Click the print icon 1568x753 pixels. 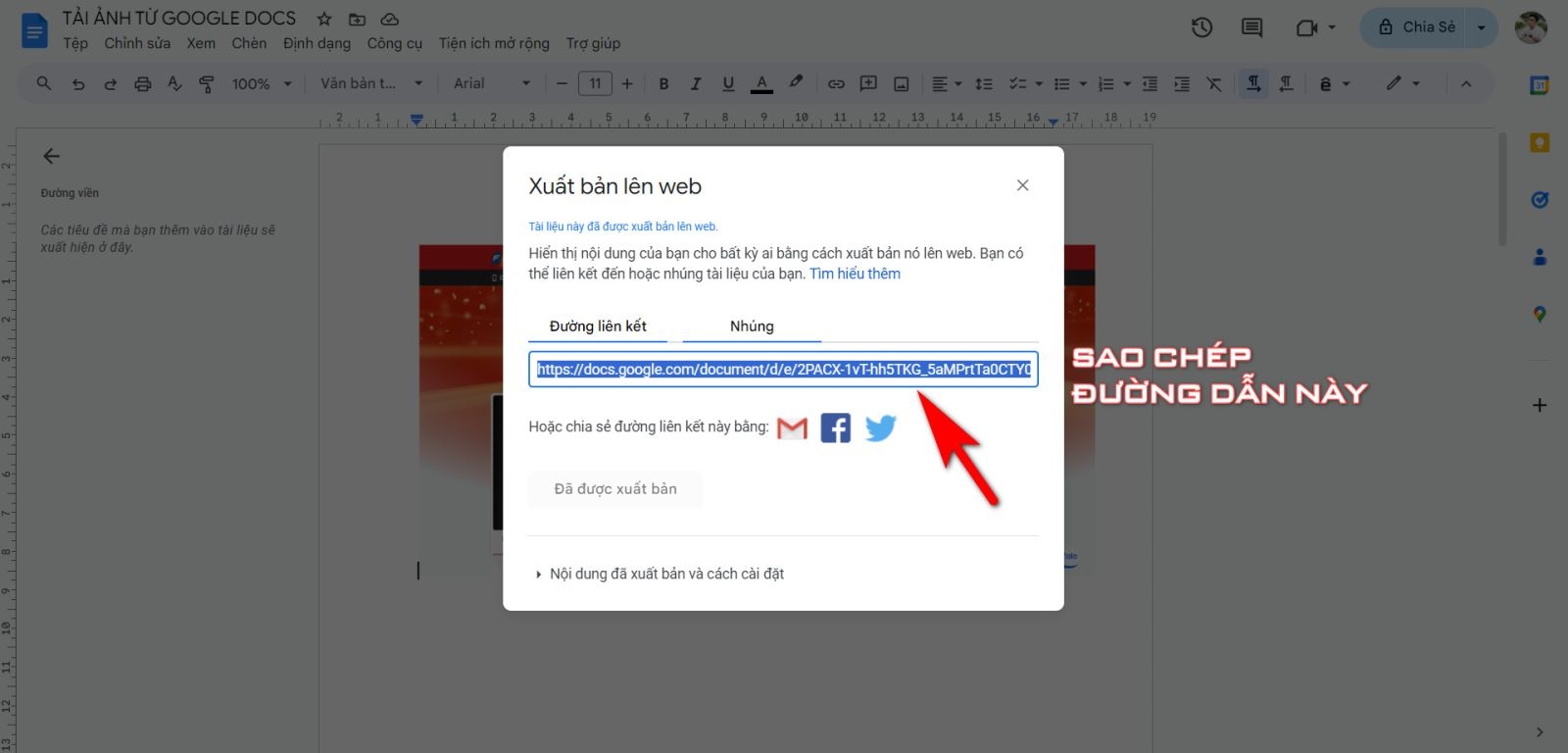[x=143, y=83]
